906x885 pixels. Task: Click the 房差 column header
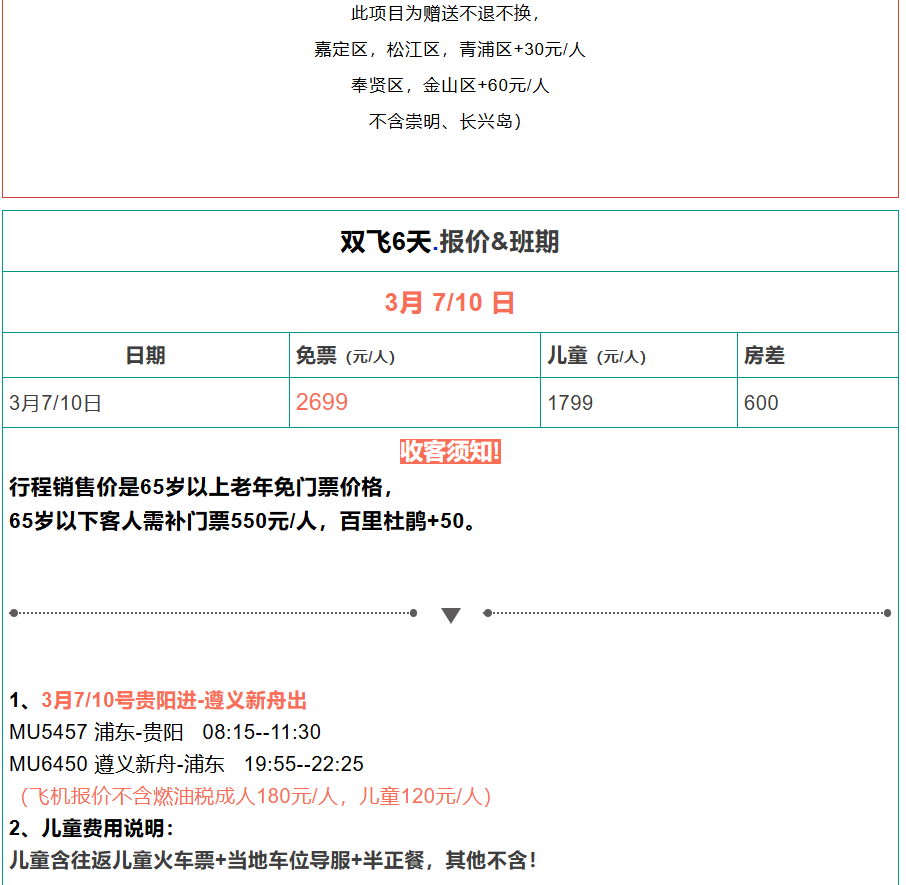pos(764,356)
